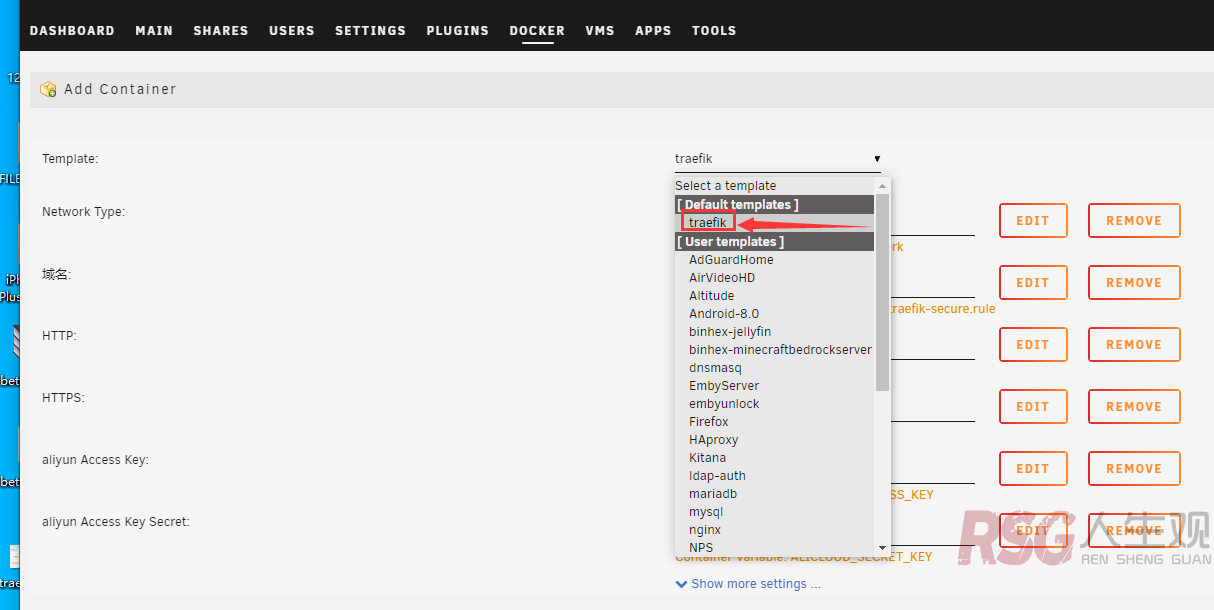
Task: Click REMOVE for HTTPS row
Action: tap(1134, 407)
